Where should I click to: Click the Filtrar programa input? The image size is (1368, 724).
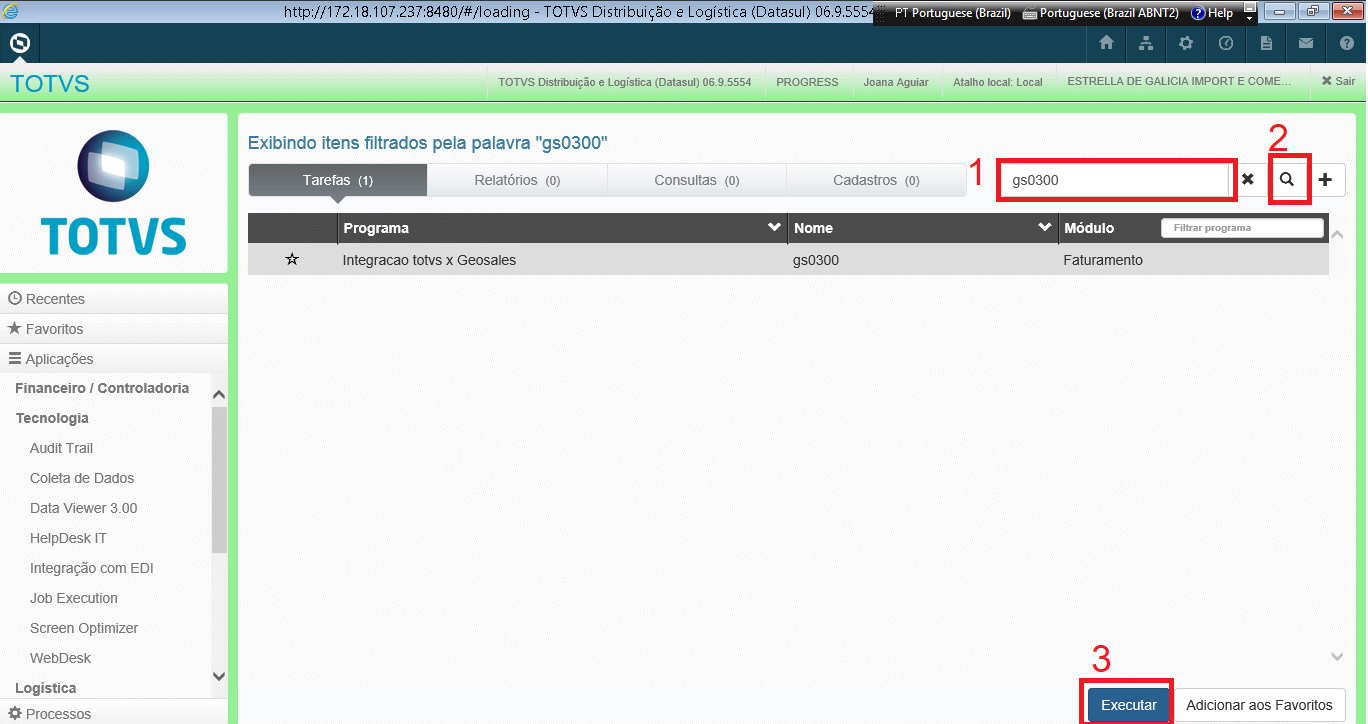(x=1242, y=228)
